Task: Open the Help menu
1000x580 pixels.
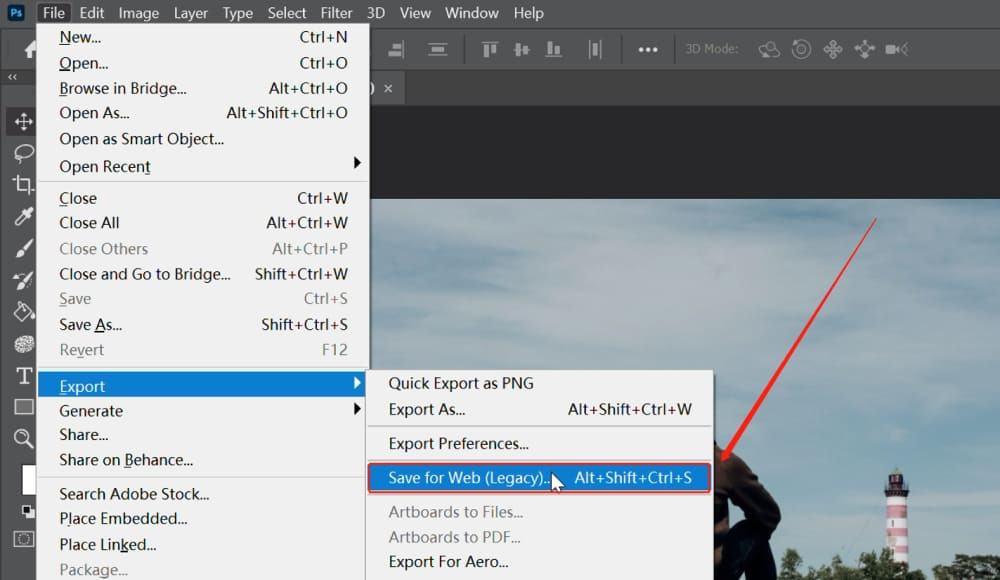Action: coord(529,13)
